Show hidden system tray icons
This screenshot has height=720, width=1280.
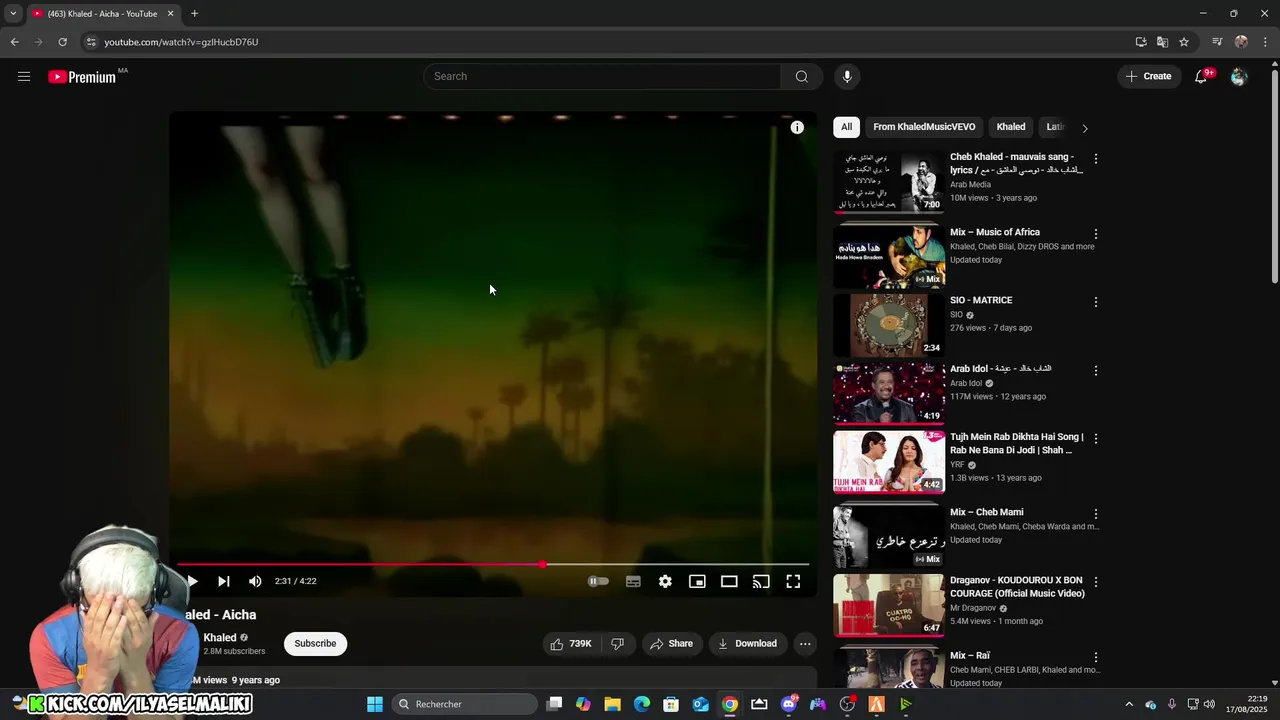[x=1129, y=704]
